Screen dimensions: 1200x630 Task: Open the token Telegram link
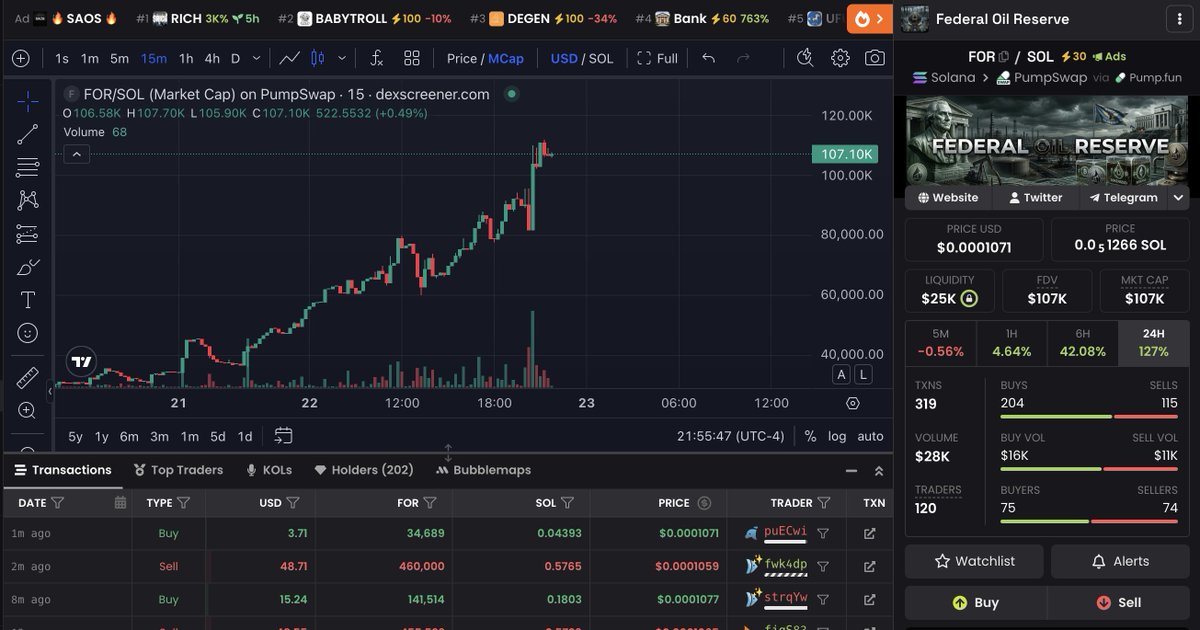[1123, 197]
